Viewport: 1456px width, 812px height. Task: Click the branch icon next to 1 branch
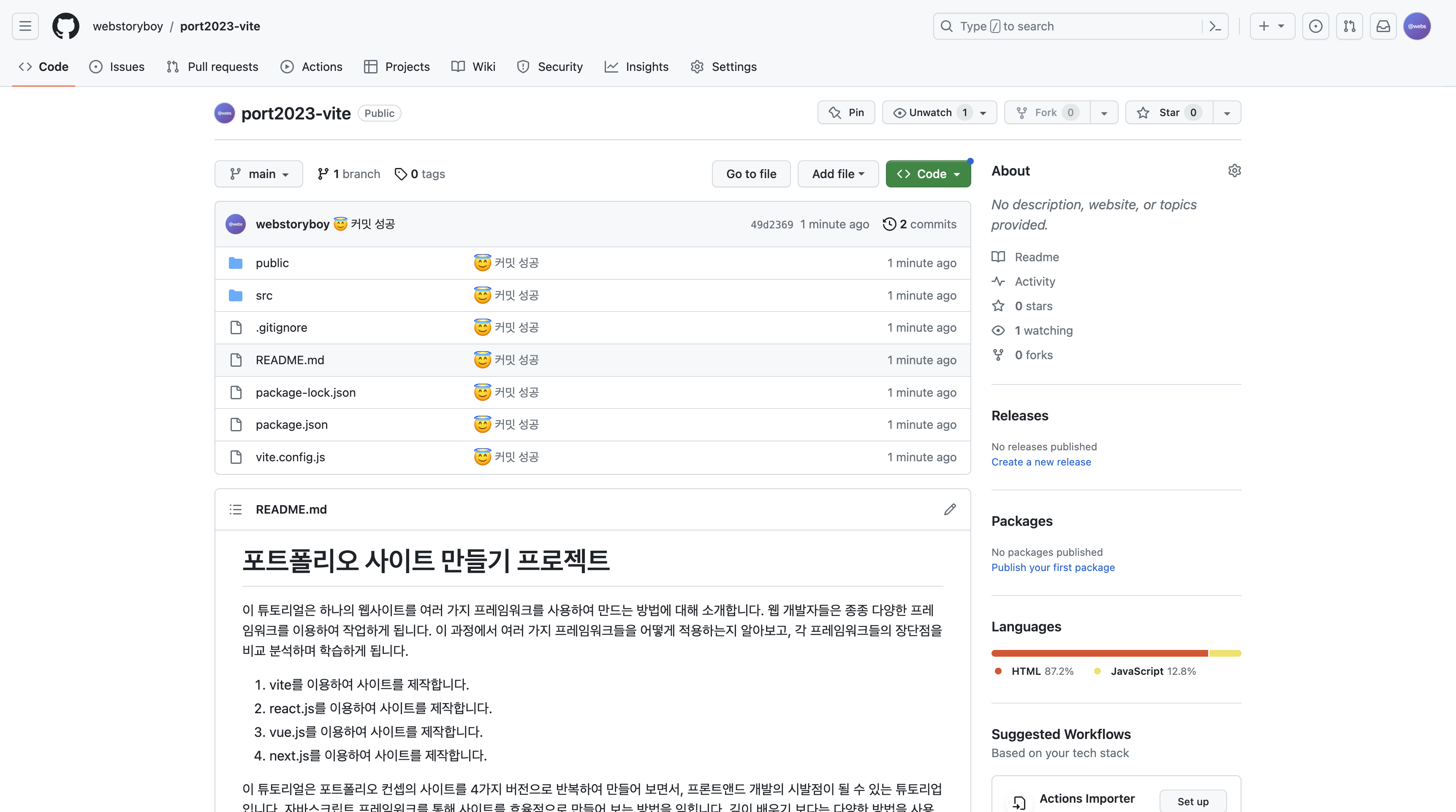point(323,174)
